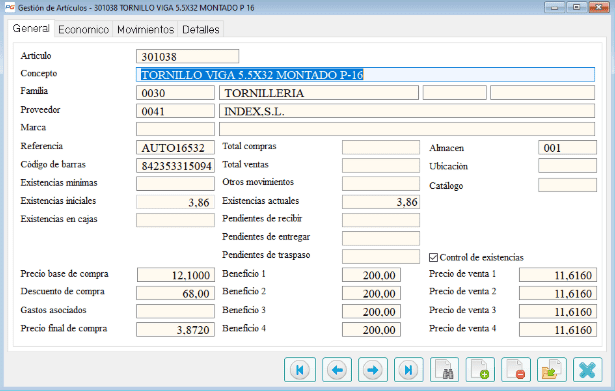Click the Familia name field TORNILLERIA

[319, 93]
